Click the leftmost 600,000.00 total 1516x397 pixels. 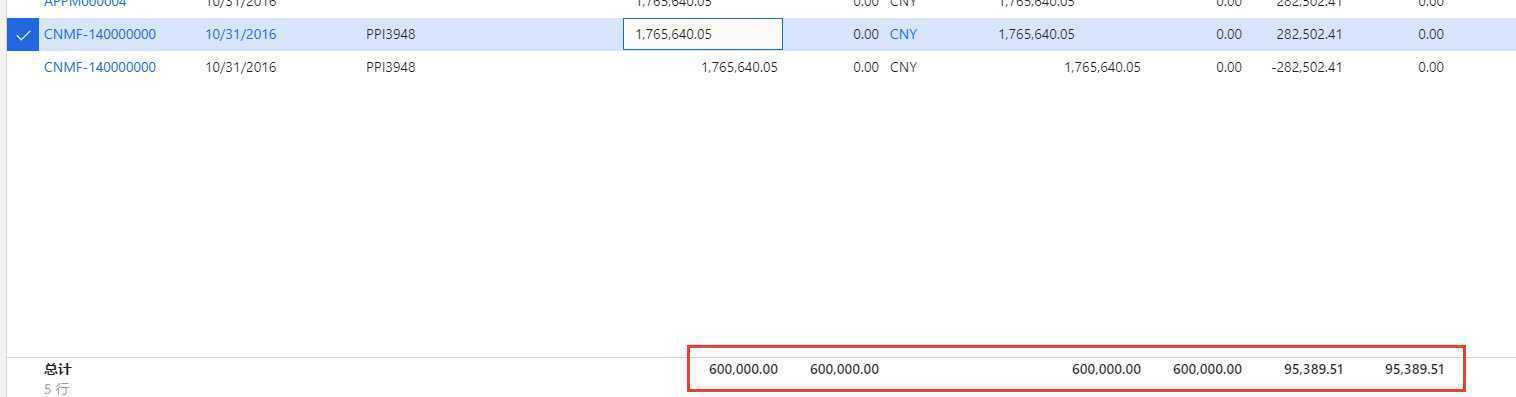[x=743, y=369]
